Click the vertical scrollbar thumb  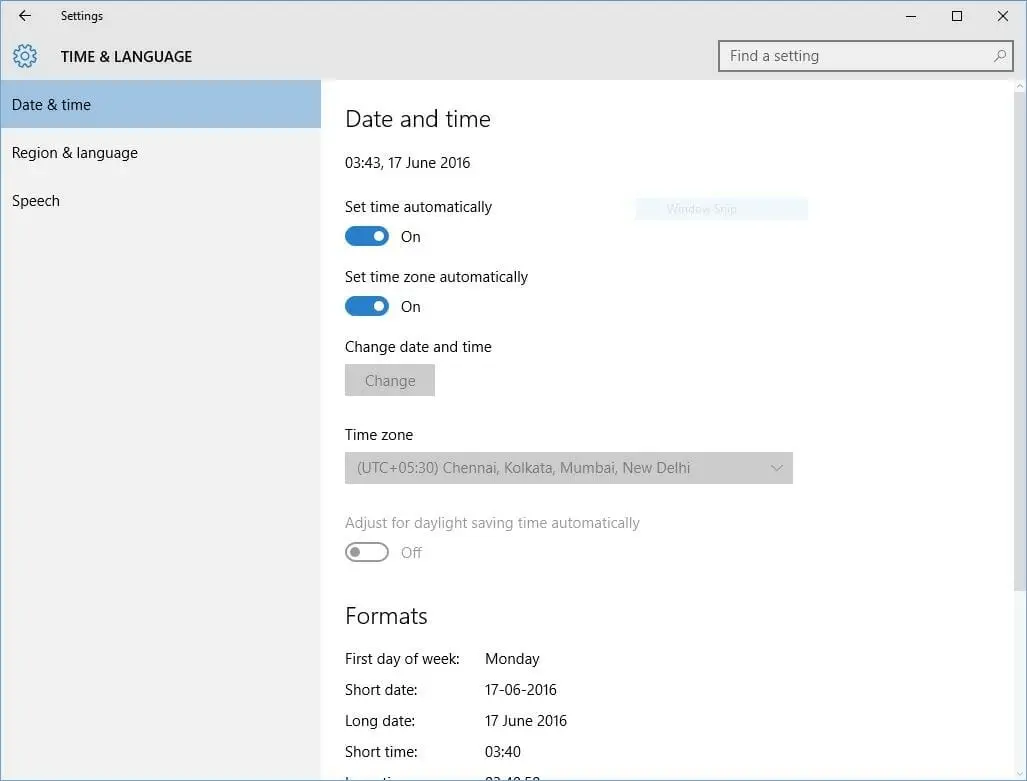coord(1020,341)
